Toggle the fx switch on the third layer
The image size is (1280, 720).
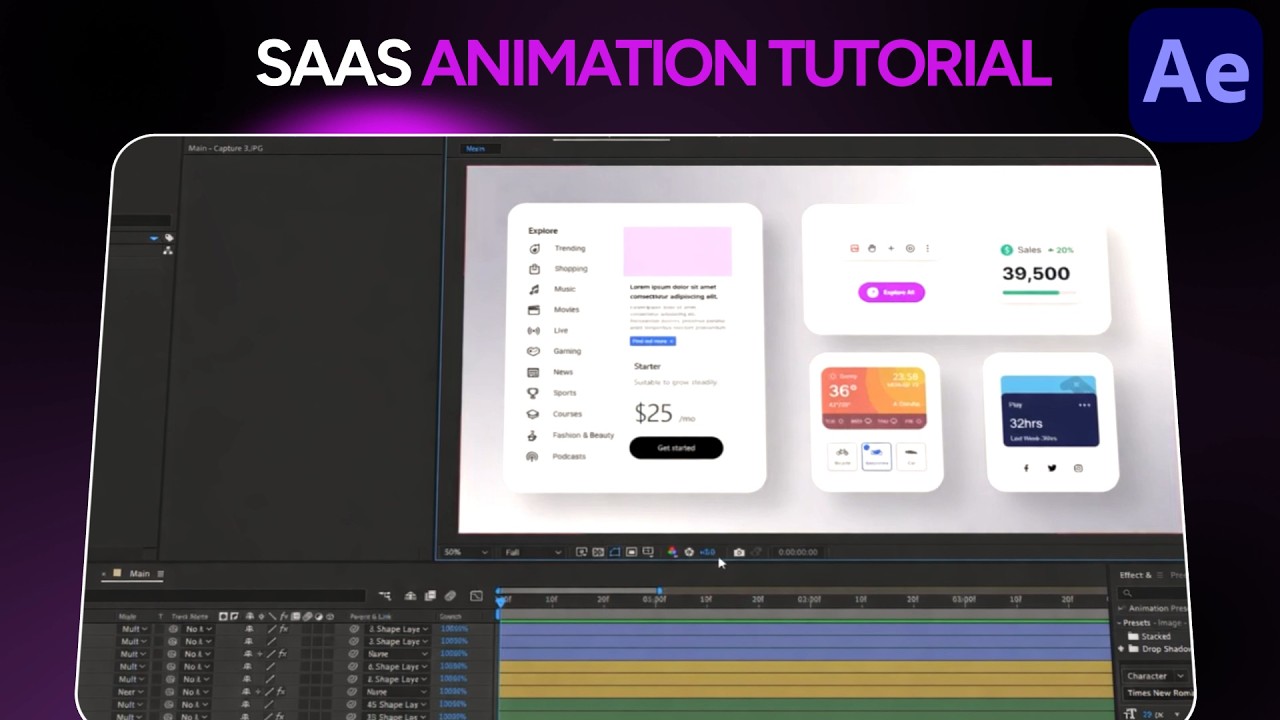click(283, 654)
